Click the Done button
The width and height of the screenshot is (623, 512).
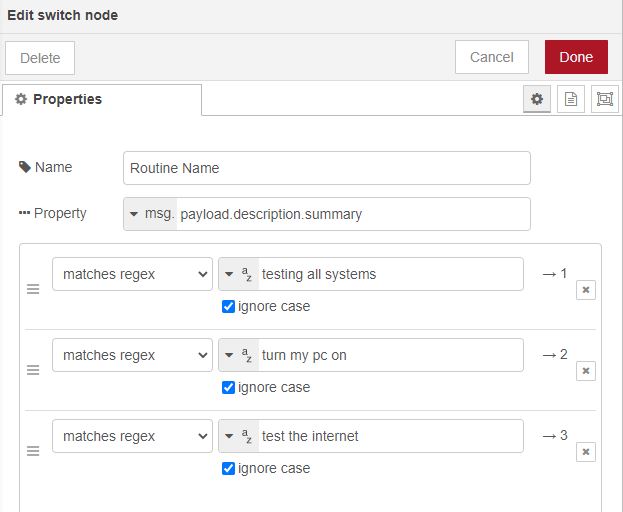[x=576, y=57]
